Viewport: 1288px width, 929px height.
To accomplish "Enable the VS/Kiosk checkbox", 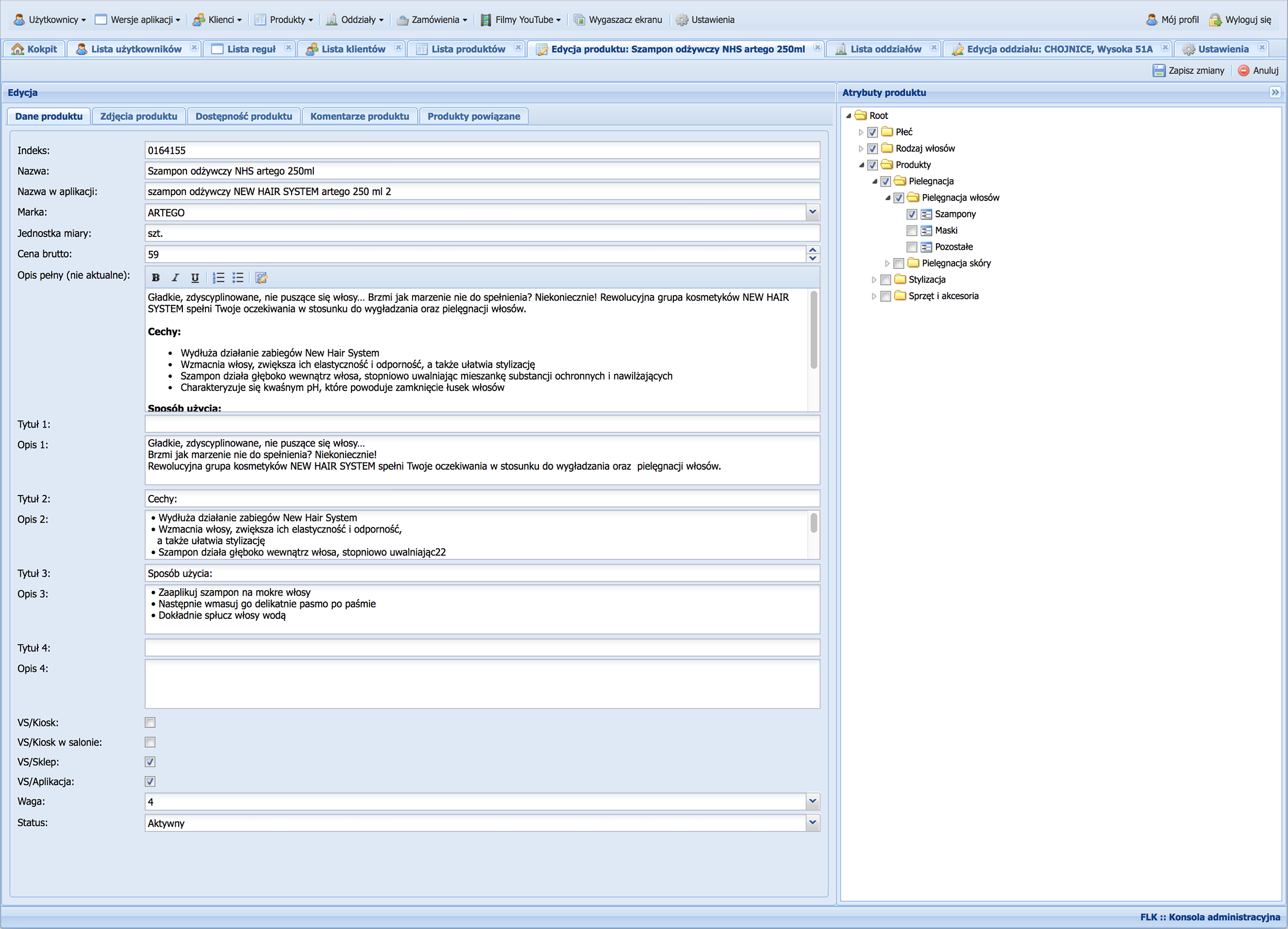I will tap(150, 722).
